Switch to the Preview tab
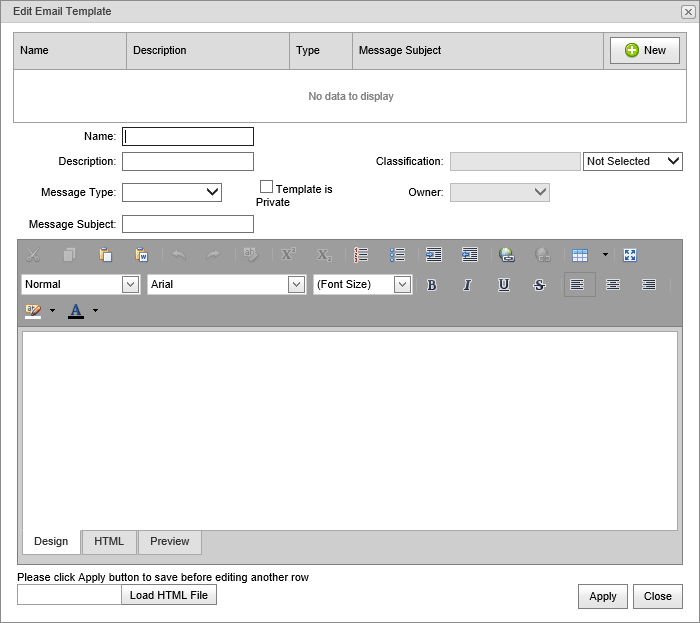Image resolution: width=700 pixels, height=623 pixels. 170,541
